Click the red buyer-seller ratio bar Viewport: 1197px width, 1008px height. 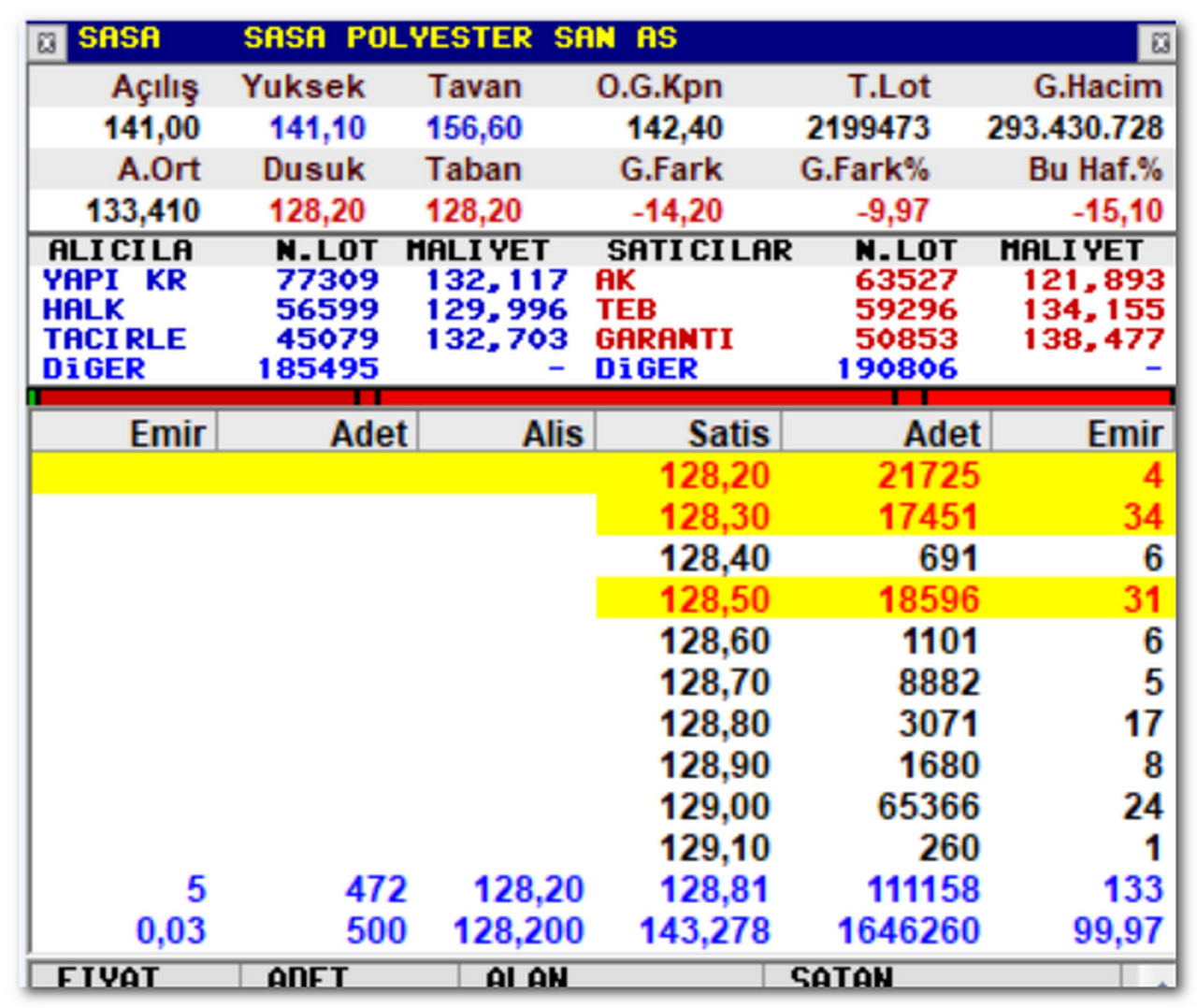[600, 397]
